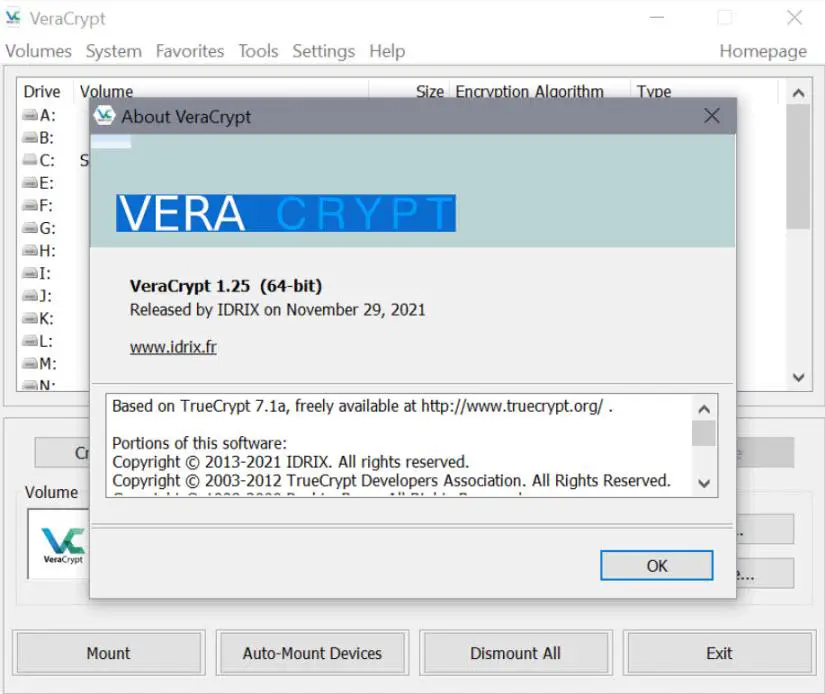Click up arrow of license text scrollbar

click(x=705, y=409)
